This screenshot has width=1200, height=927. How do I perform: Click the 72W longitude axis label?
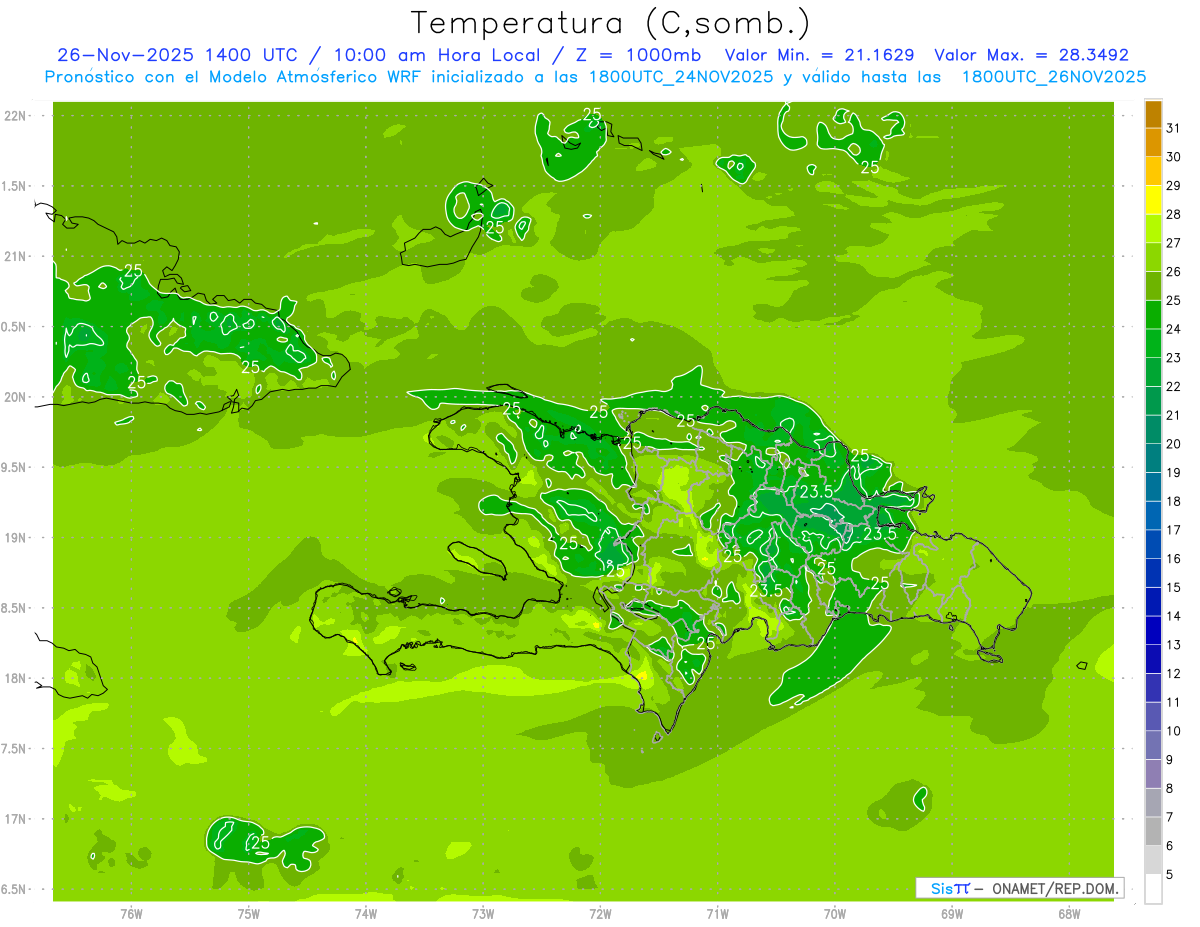coord(600,913)
